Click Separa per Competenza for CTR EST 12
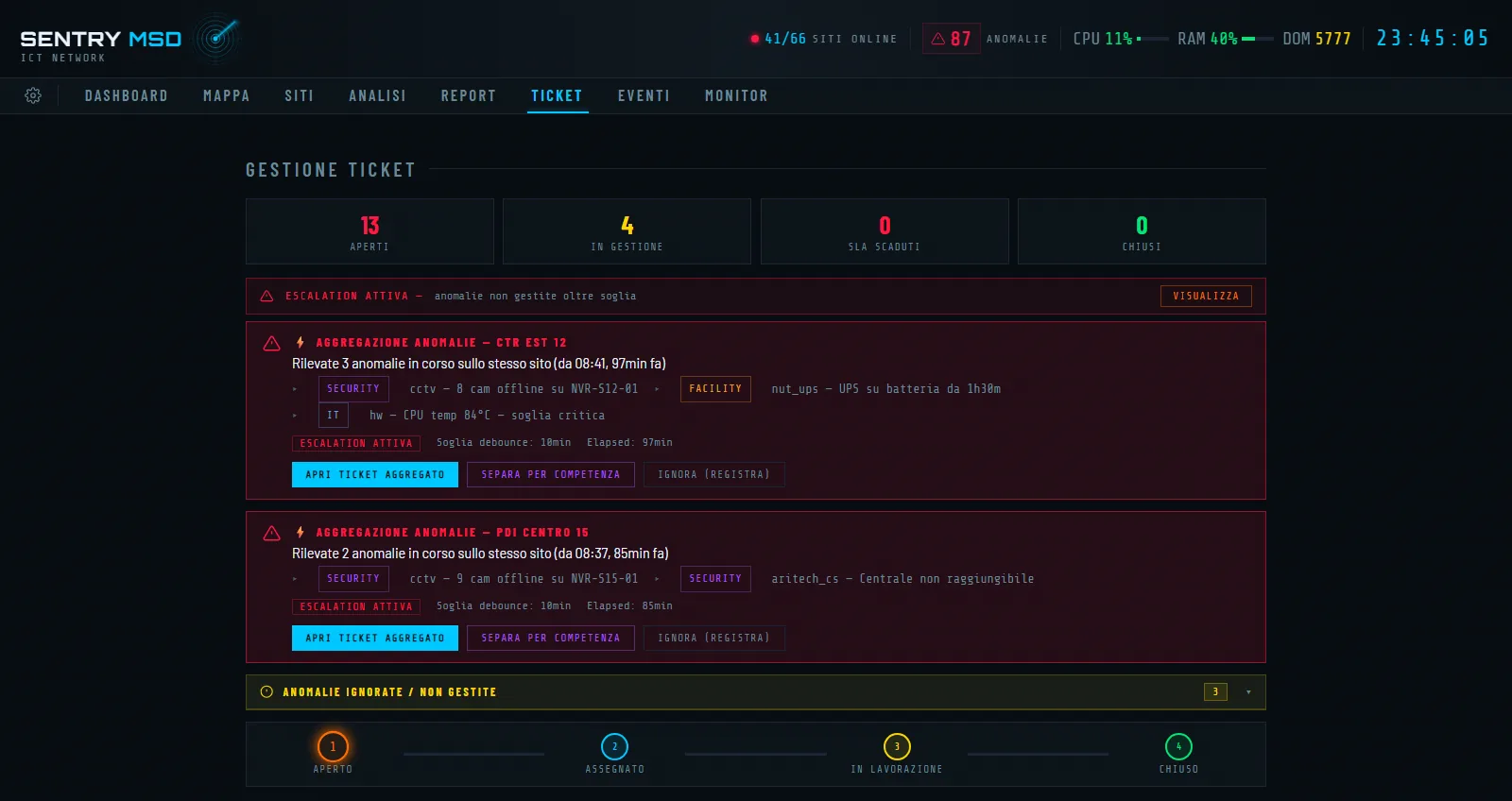Image resolution: width=1512 pixels, height=801 pixels. [551, 474]
